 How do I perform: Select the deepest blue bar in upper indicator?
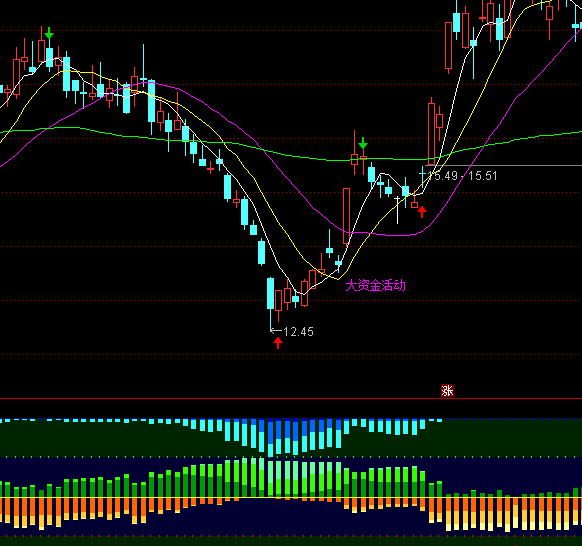pos(270,438)
